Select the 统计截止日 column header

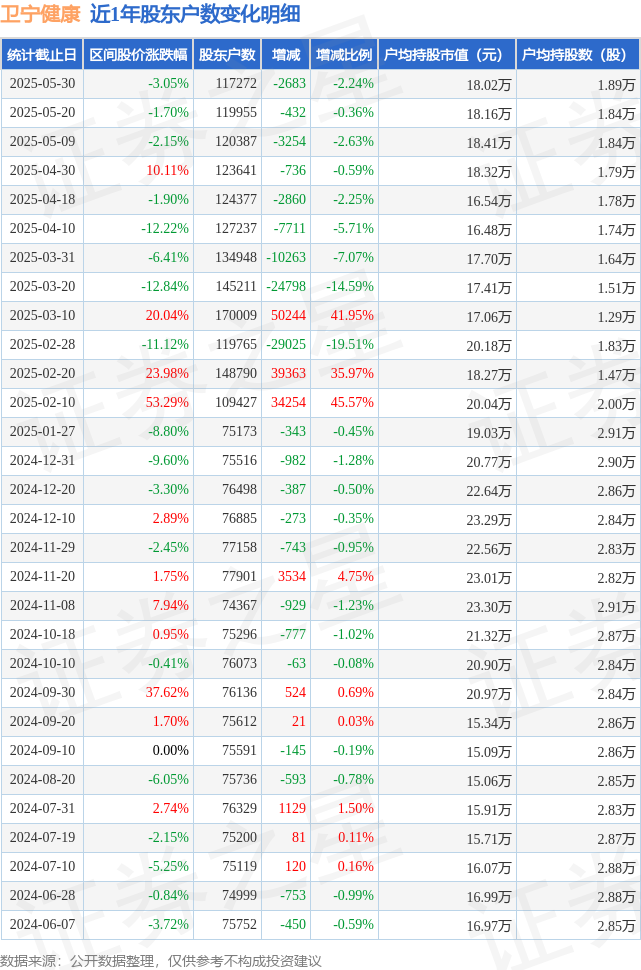tap(42, 55)
